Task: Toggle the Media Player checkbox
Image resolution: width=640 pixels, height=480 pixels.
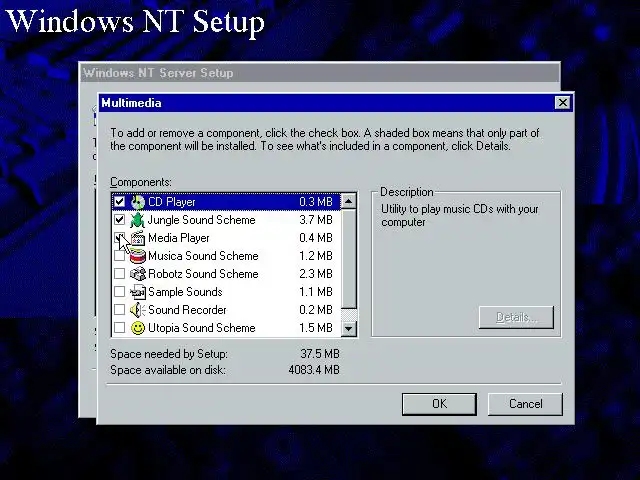Action: point(119,238)
